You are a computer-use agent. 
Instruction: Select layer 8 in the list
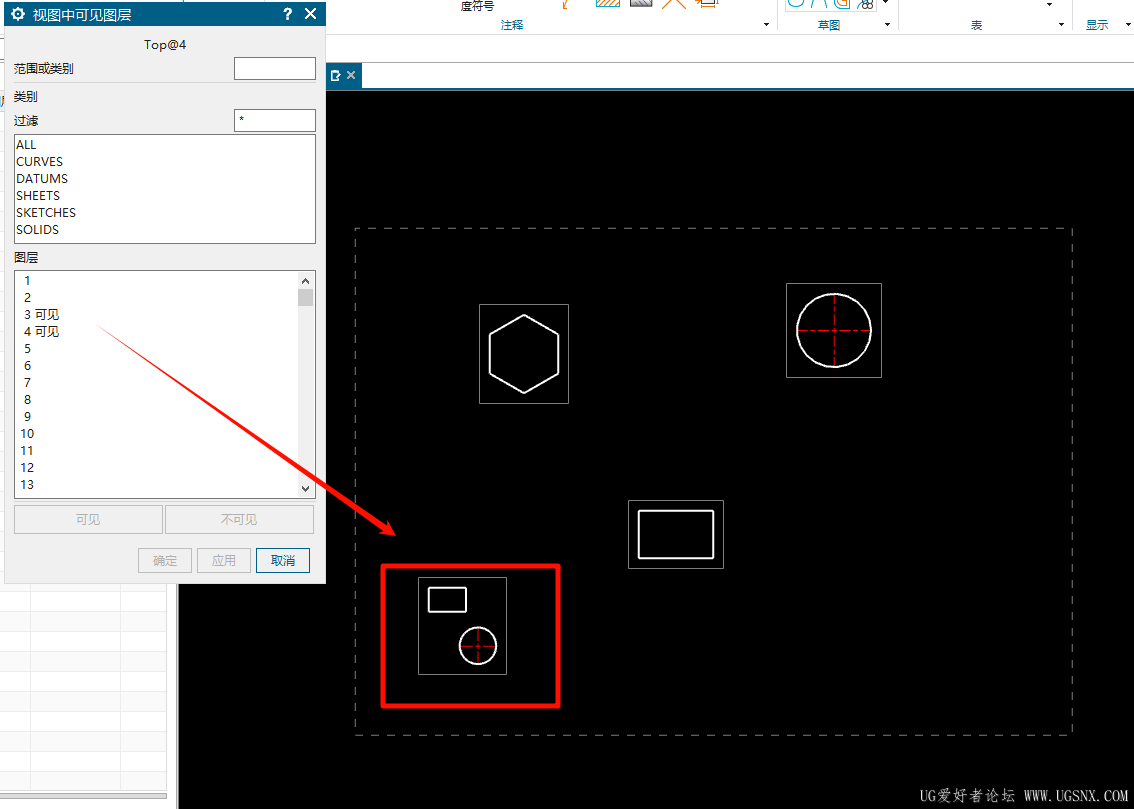coord(155,400)
